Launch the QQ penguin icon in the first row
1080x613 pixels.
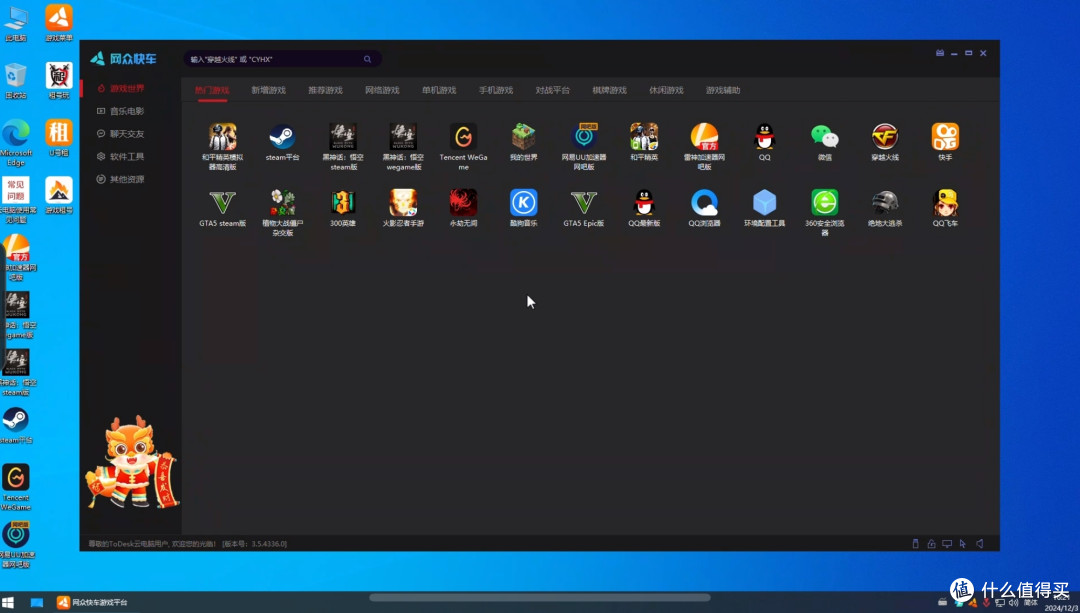(x=765, y=137)
